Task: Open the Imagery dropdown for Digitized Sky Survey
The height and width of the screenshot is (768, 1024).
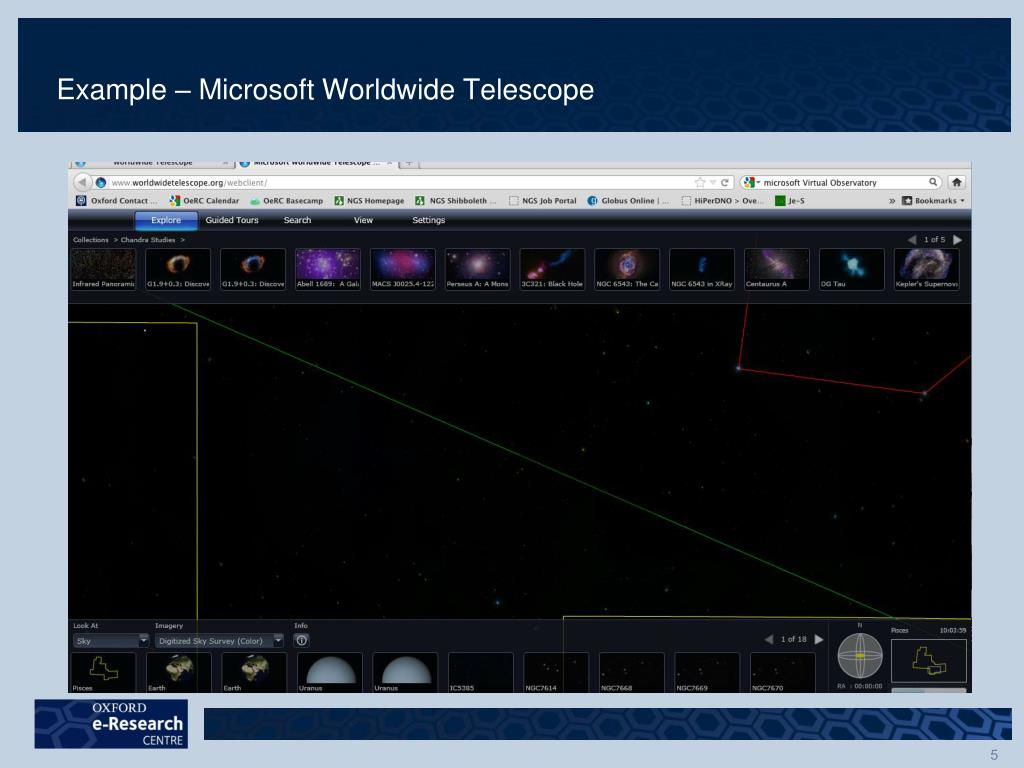Action: (x=219, y=641)
